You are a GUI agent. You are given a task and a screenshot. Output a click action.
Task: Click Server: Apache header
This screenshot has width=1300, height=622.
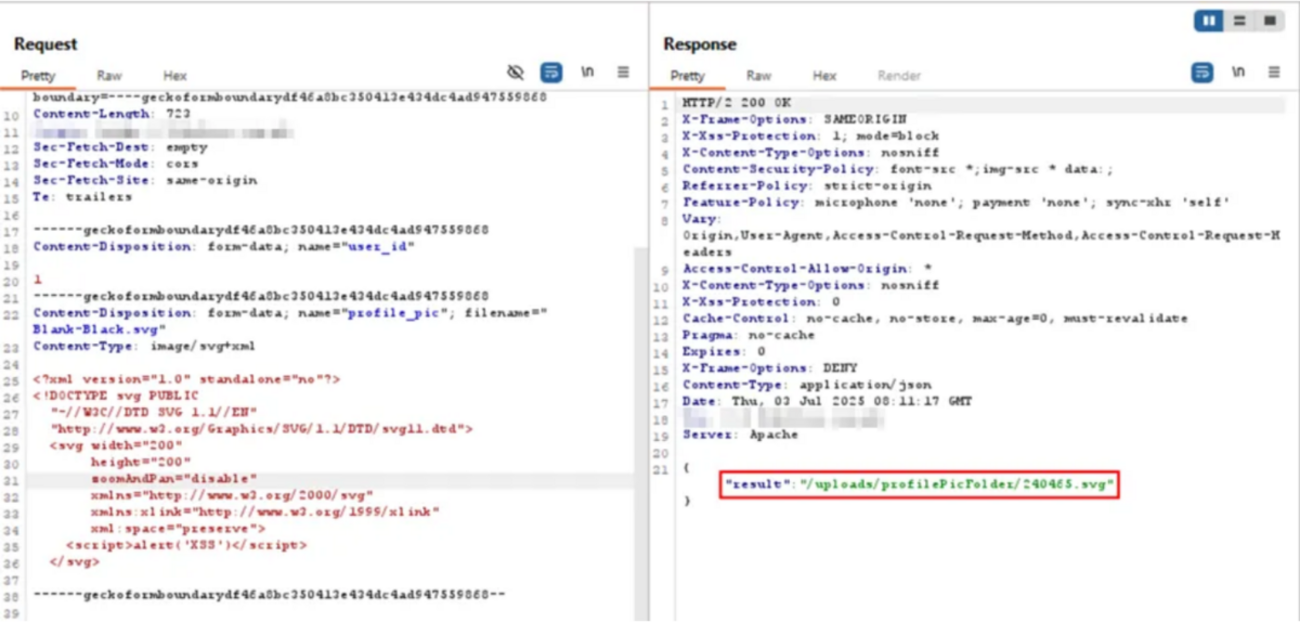[x=740, y=434]
